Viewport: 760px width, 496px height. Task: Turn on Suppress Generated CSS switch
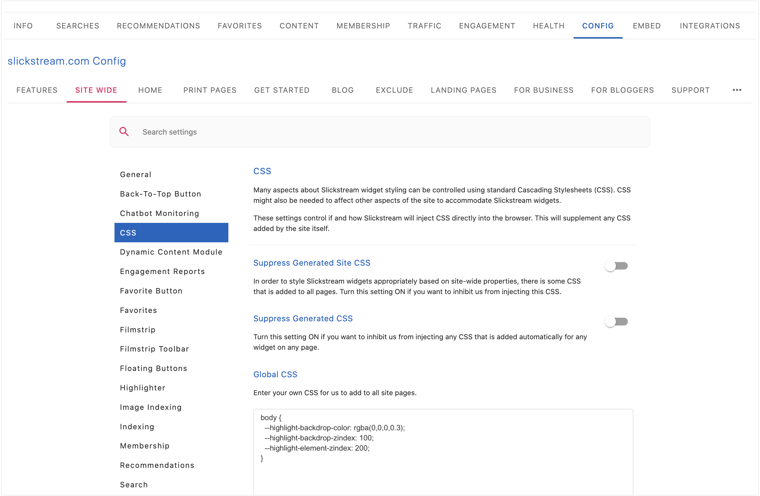(616, 322)
